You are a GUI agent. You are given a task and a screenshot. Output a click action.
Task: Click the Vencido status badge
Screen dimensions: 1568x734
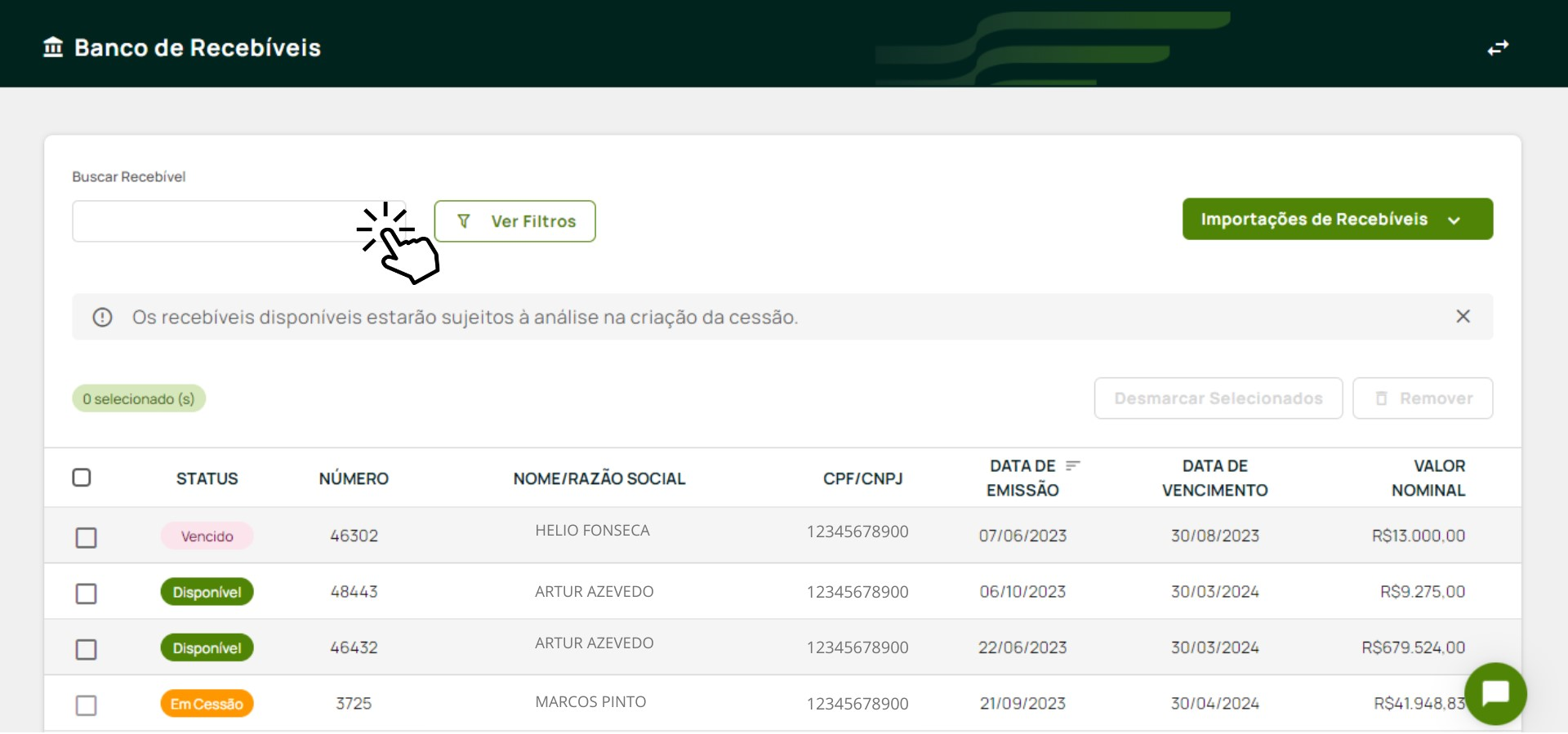[207, 536]
